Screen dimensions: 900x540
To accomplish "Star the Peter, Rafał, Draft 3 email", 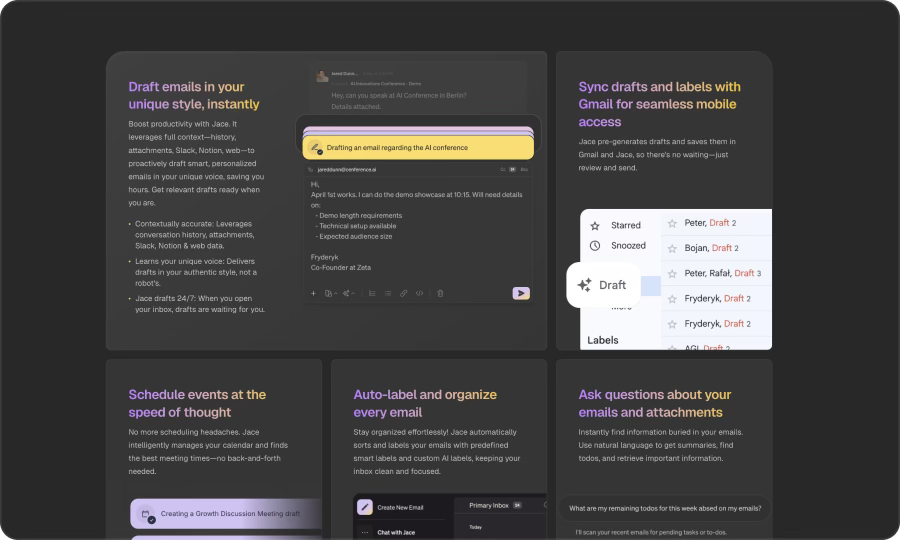I will tap(672, 274).
